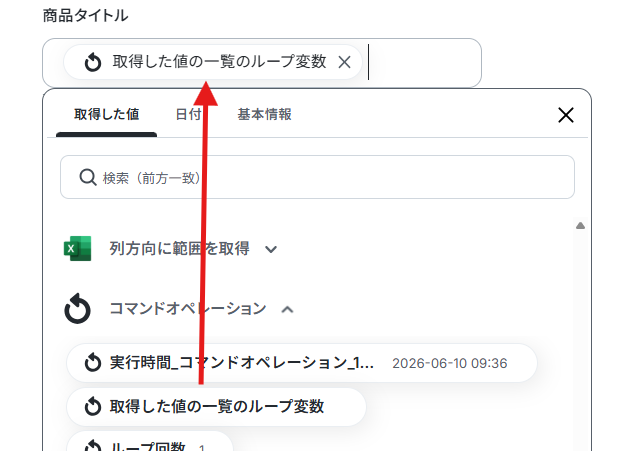Close the value picker panel with X

point(566,115)
